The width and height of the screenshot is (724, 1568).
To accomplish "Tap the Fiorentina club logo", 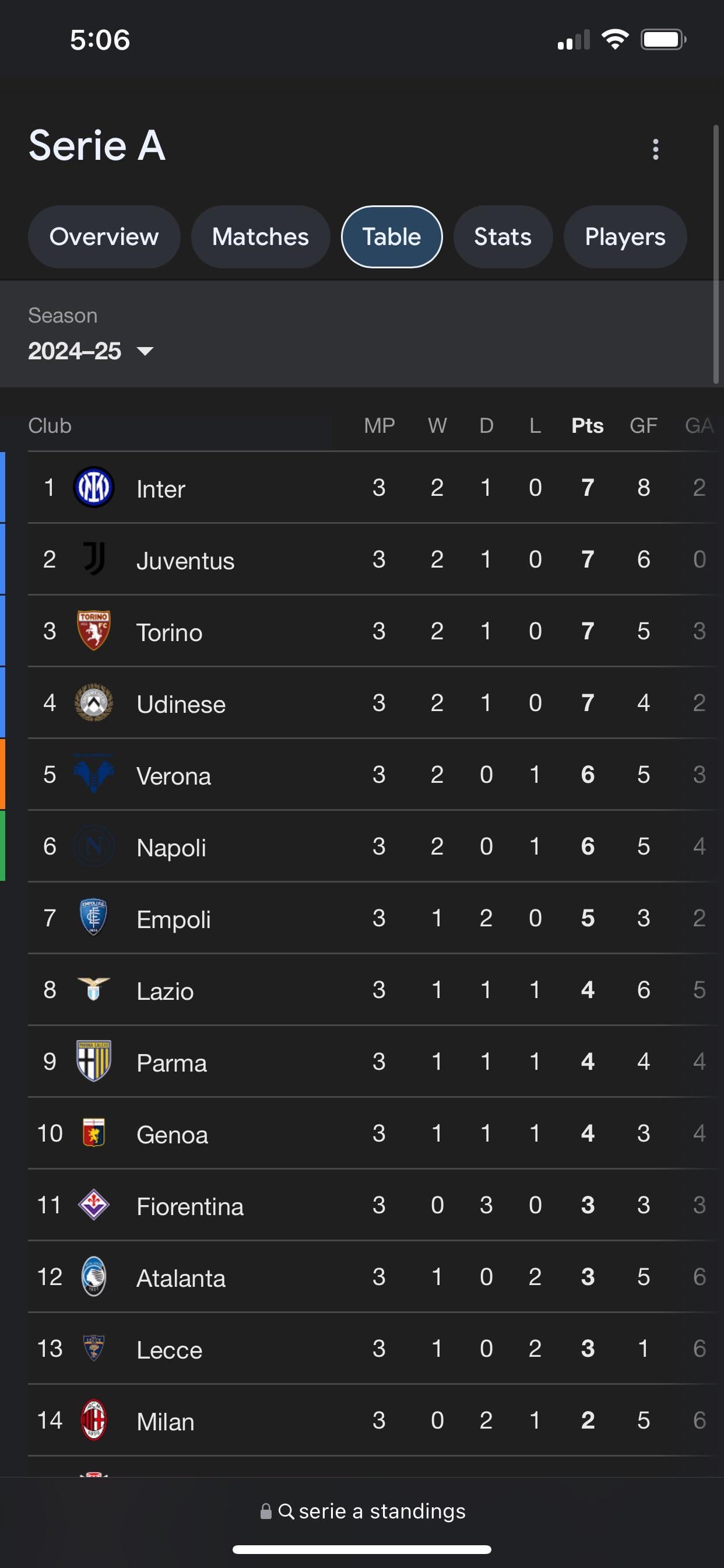I will pyautogui.click(x=94, y=1205).
